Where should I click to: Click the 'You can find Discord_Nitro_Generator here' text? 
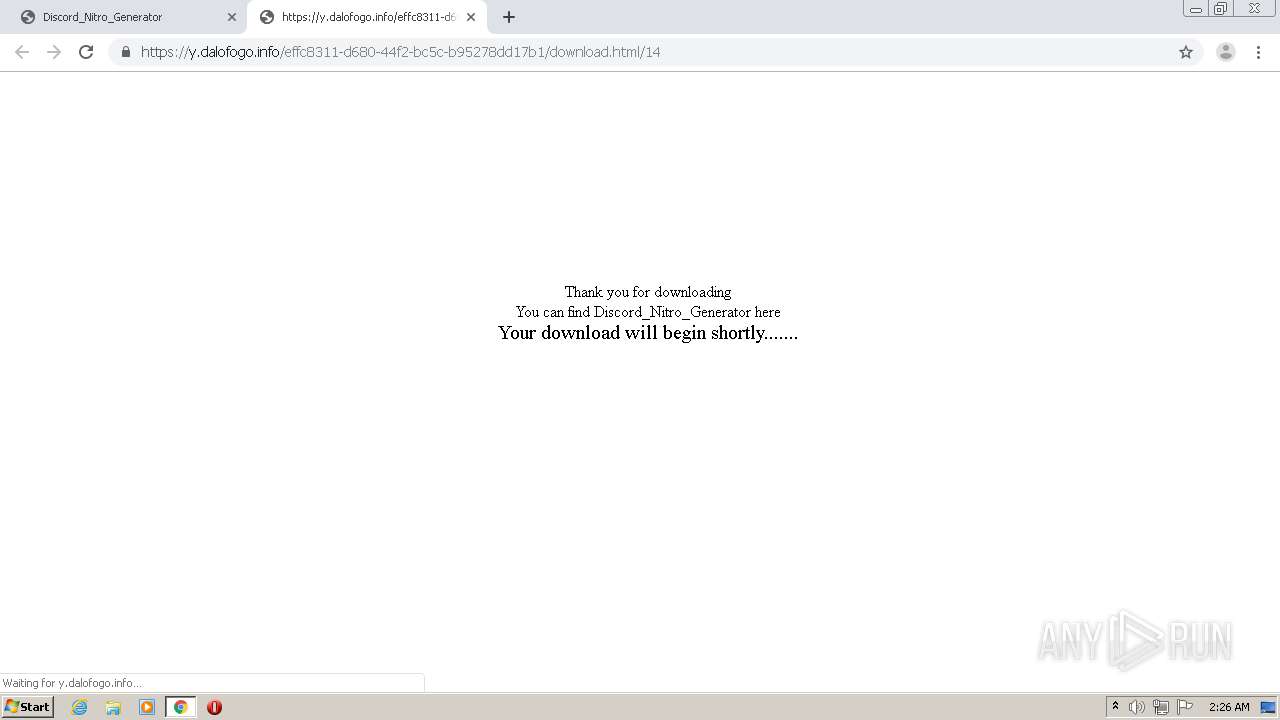click(x=648, y=312)
